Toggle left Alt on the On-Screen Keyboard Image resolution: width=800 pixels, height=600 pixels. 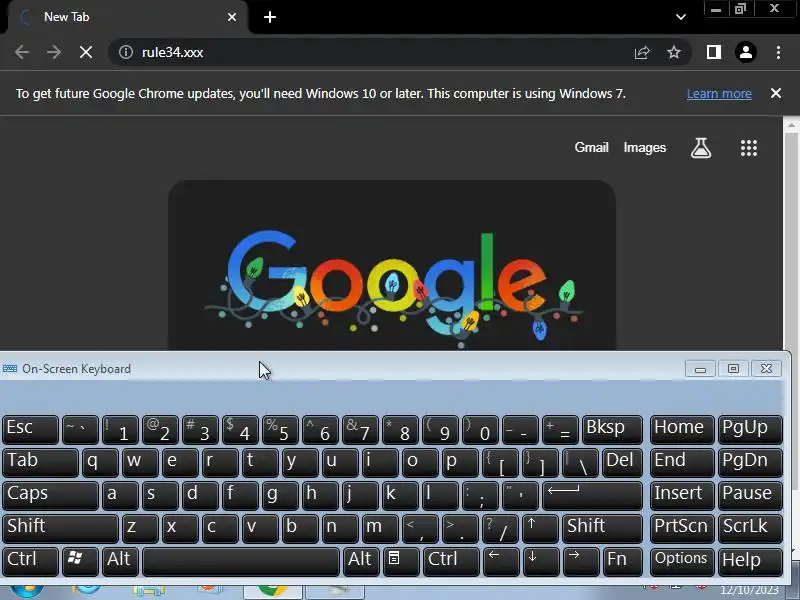[120, 561]
